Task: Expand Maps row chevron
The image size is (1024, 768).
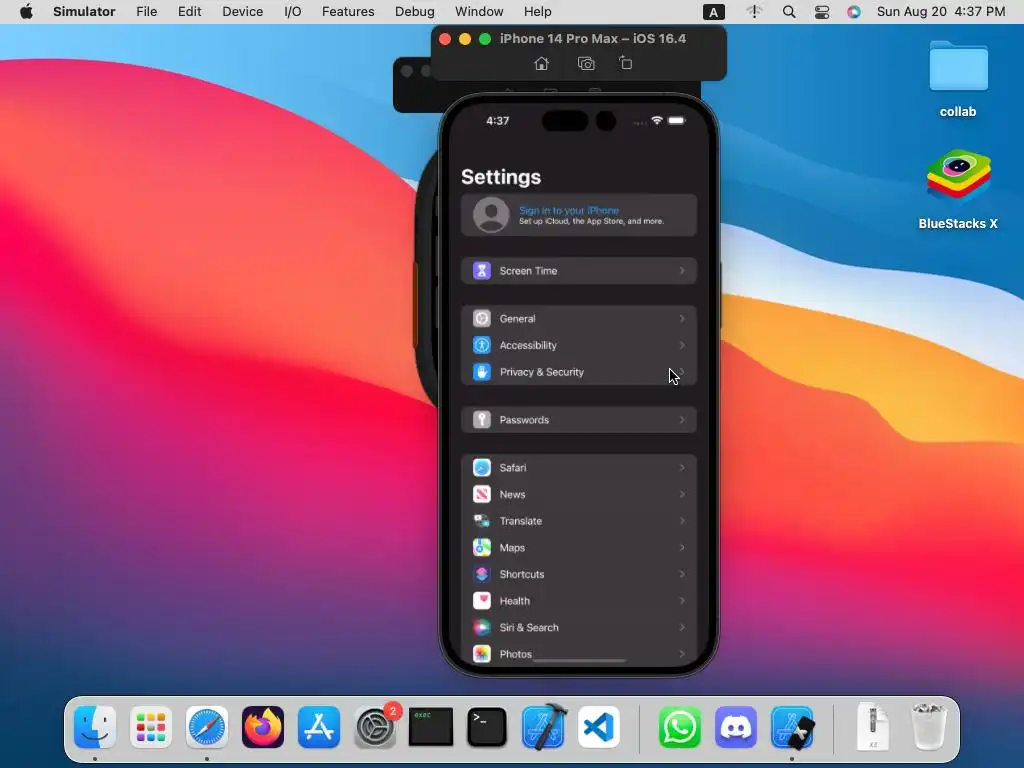Action: click(682, 548)
